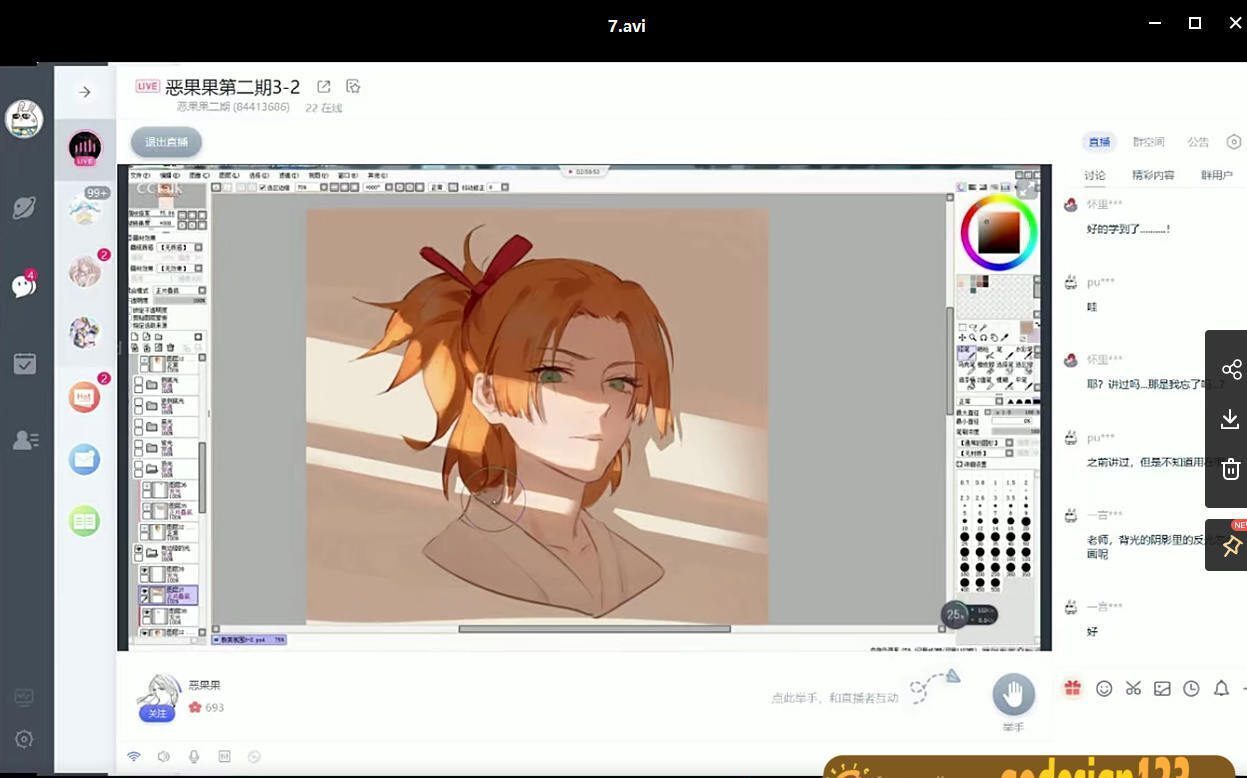Open the emoji picker in chat toolbar
The image size is (1247, 778).
[x=1104, y=688]
